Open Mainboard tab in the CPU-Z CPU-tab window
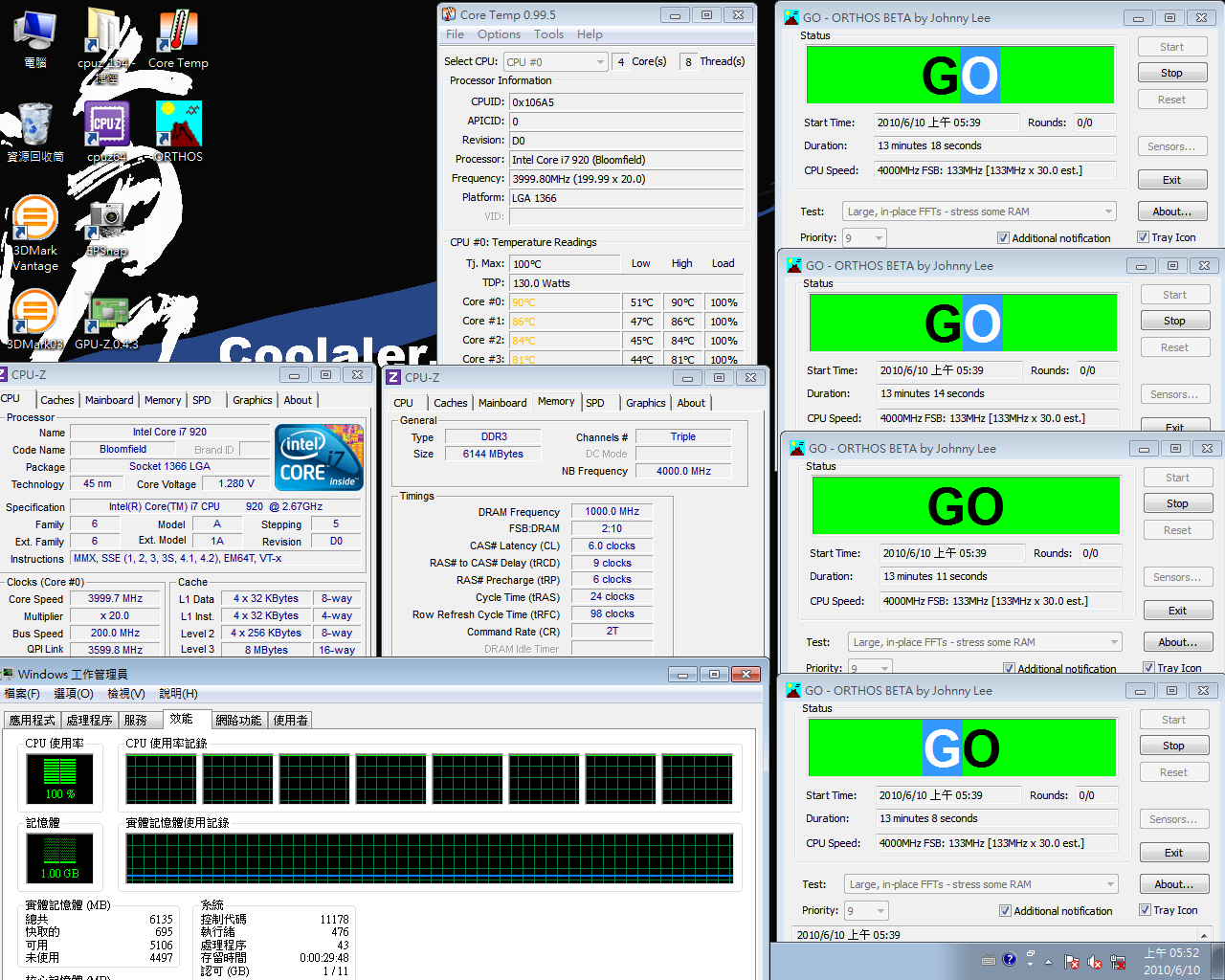Image resolution: width=1225 pixels, height=980 pixels. 109,400
